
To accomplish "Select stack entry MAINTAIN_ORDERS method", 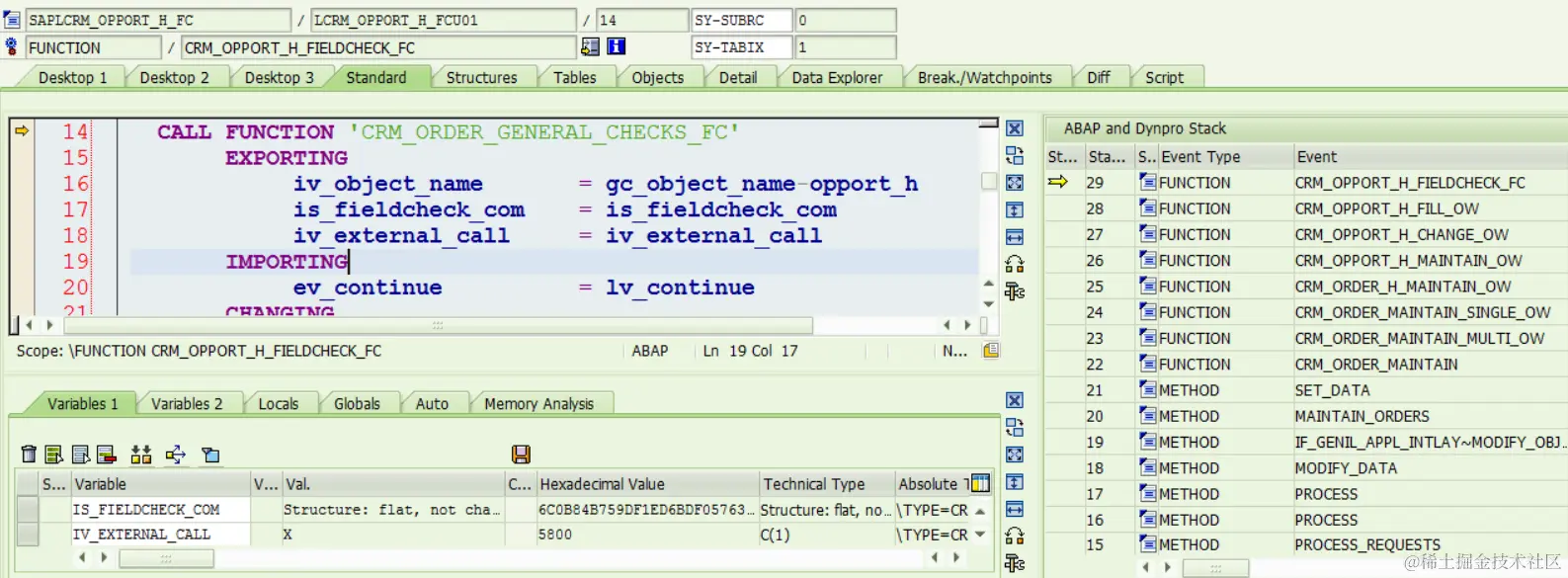I will [1362, 416].
